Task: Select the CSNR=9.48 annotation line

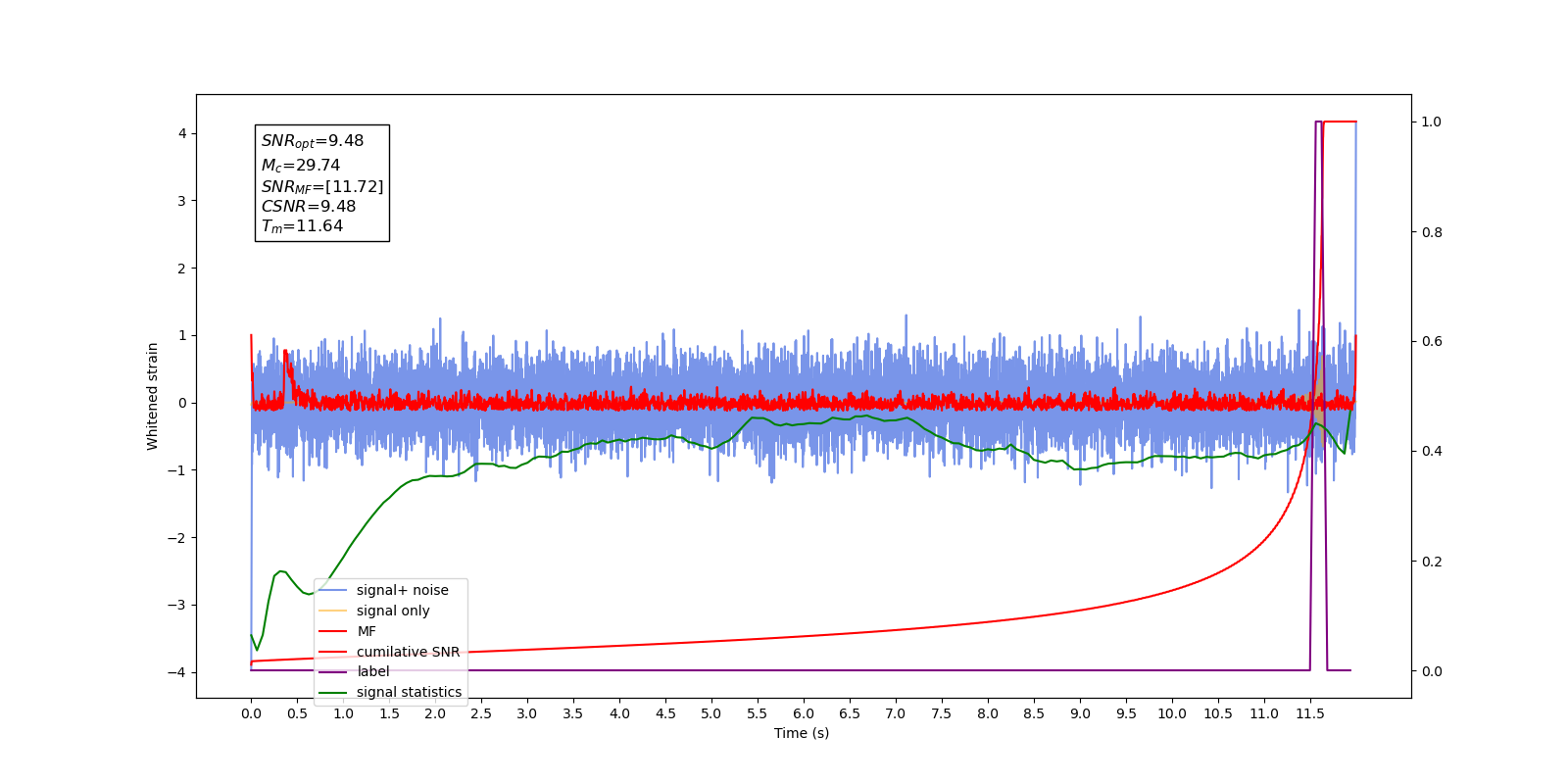Action: 309,207
